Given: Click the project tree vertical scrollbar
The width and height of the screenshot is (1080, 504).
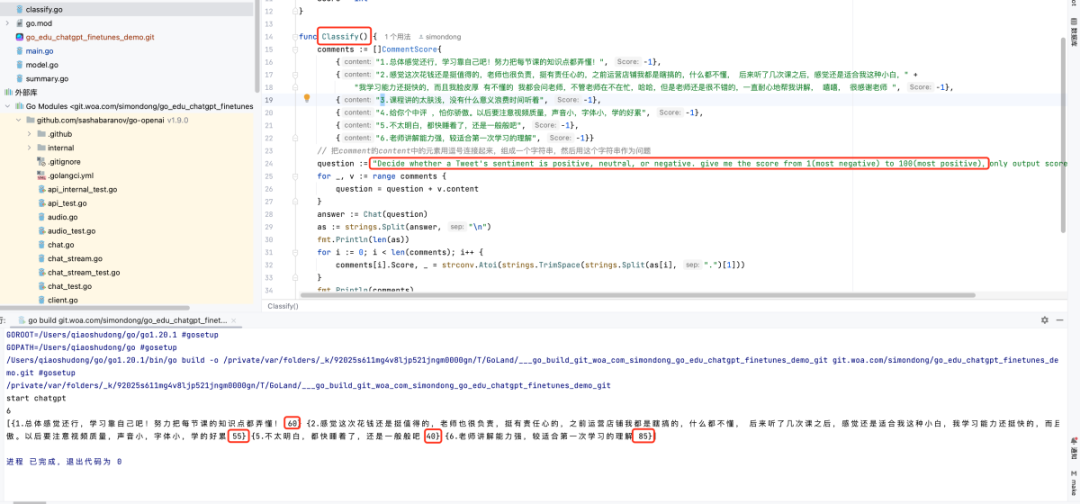Looking at the screenshot, I should (257, 48).
